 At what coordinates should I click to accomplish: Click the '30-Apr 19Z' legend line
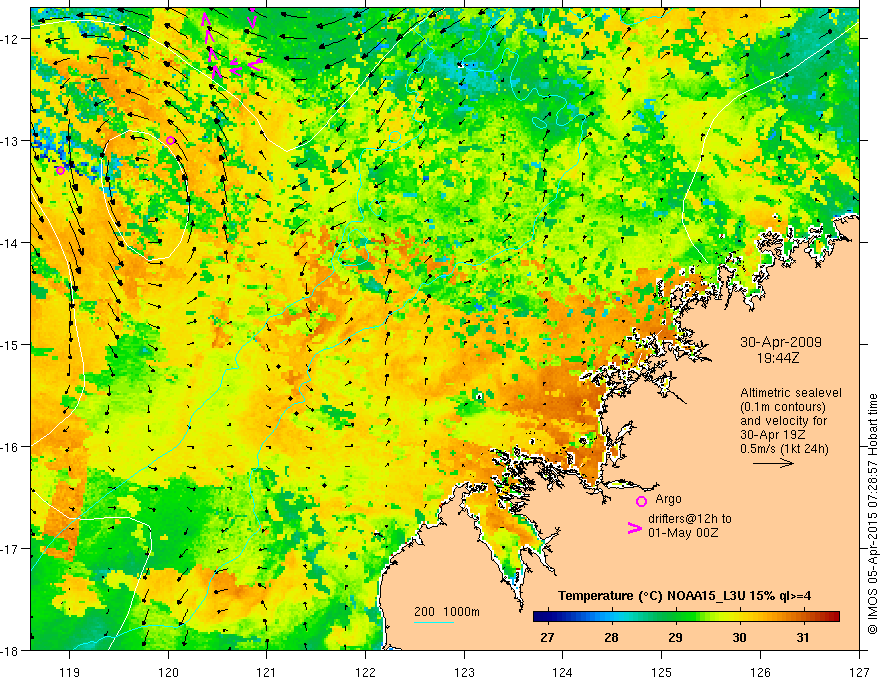(771, 435)
